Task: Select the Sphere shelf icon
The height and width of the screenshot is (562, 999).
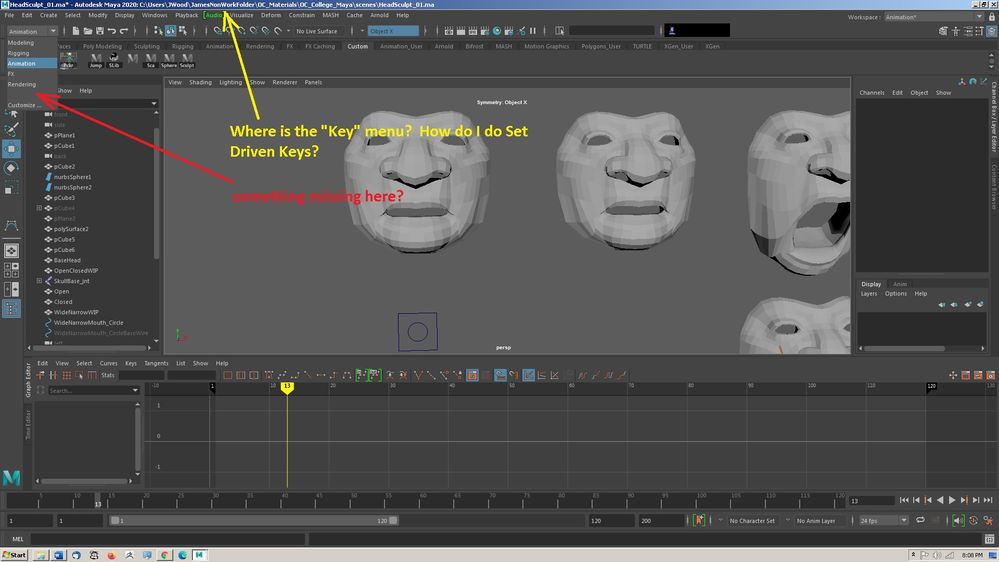Action: point(169,61)
